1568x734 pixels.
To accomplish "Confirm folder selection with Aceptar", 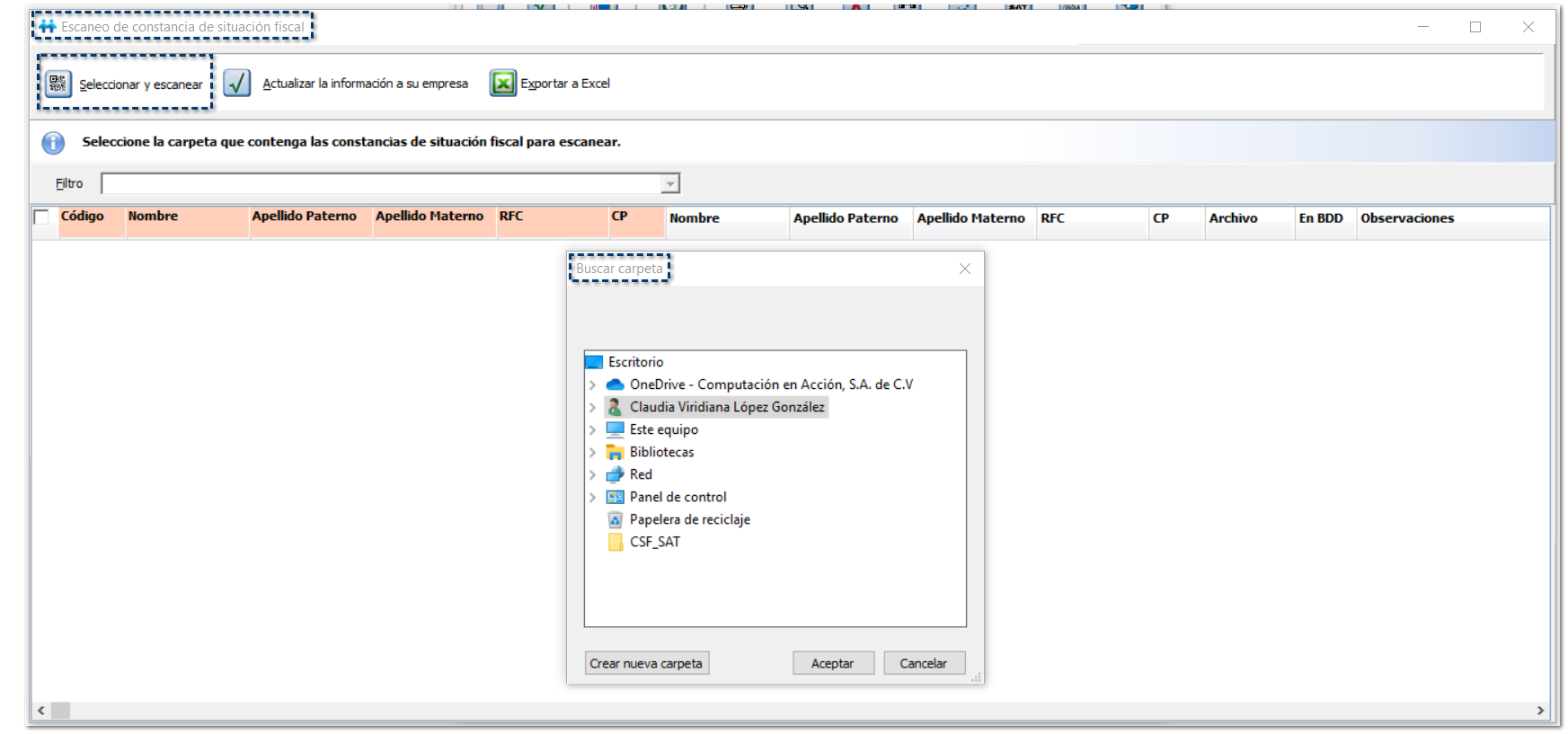I will tap(833, 663).
